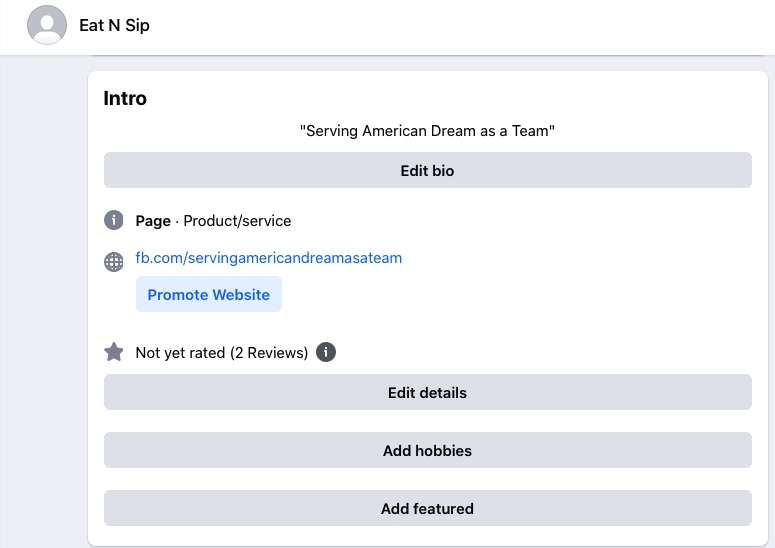This screenshot has width=775, height=548.
Task: Click the gray margin left of Intro card
Action: click(43, 300)
